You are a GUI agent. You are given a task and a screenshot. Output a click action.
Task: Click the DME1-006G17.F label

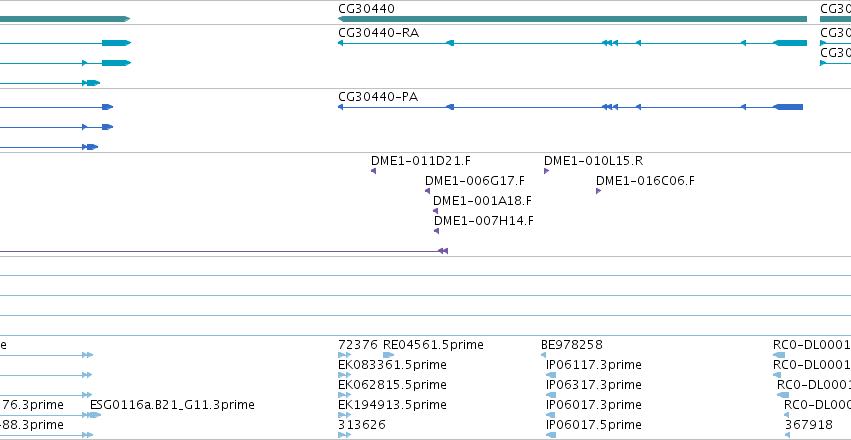(475, 181)
